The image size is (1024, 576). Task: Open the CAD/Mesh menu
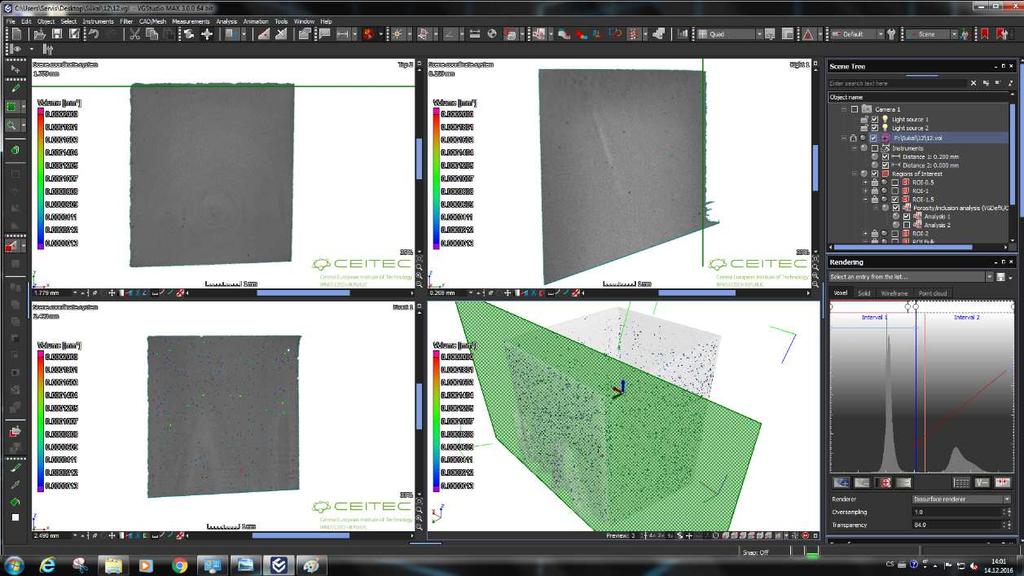153,22
